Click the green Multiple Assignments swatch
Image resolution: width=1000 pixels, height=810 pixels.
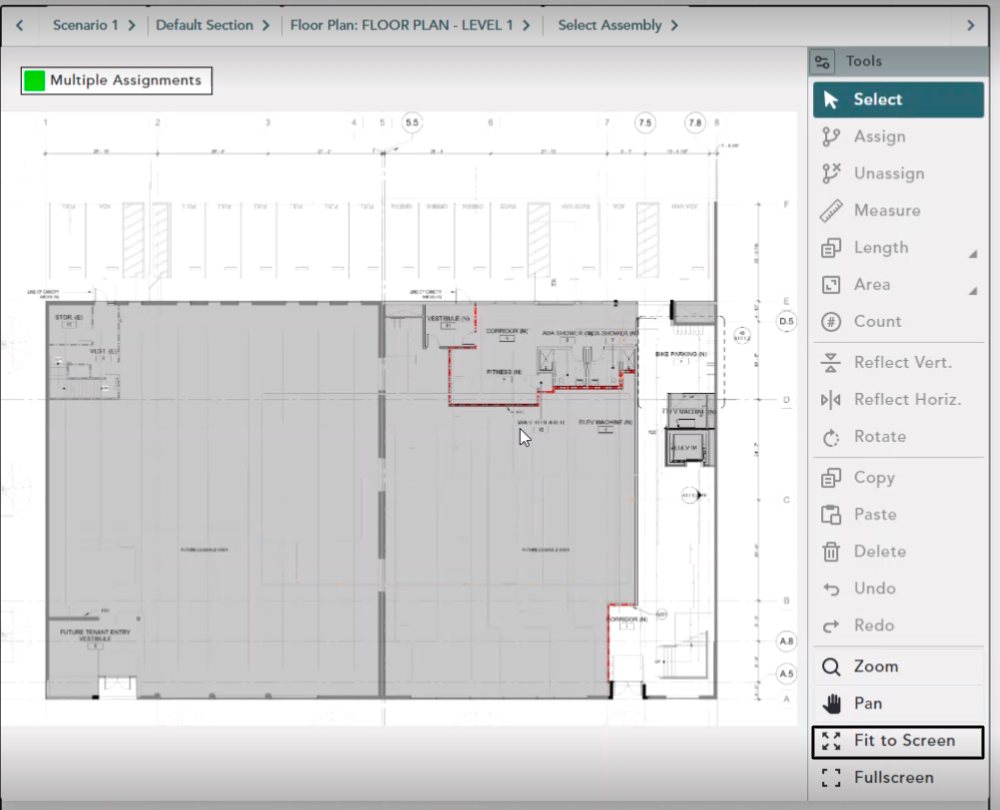tap(35, 81)
